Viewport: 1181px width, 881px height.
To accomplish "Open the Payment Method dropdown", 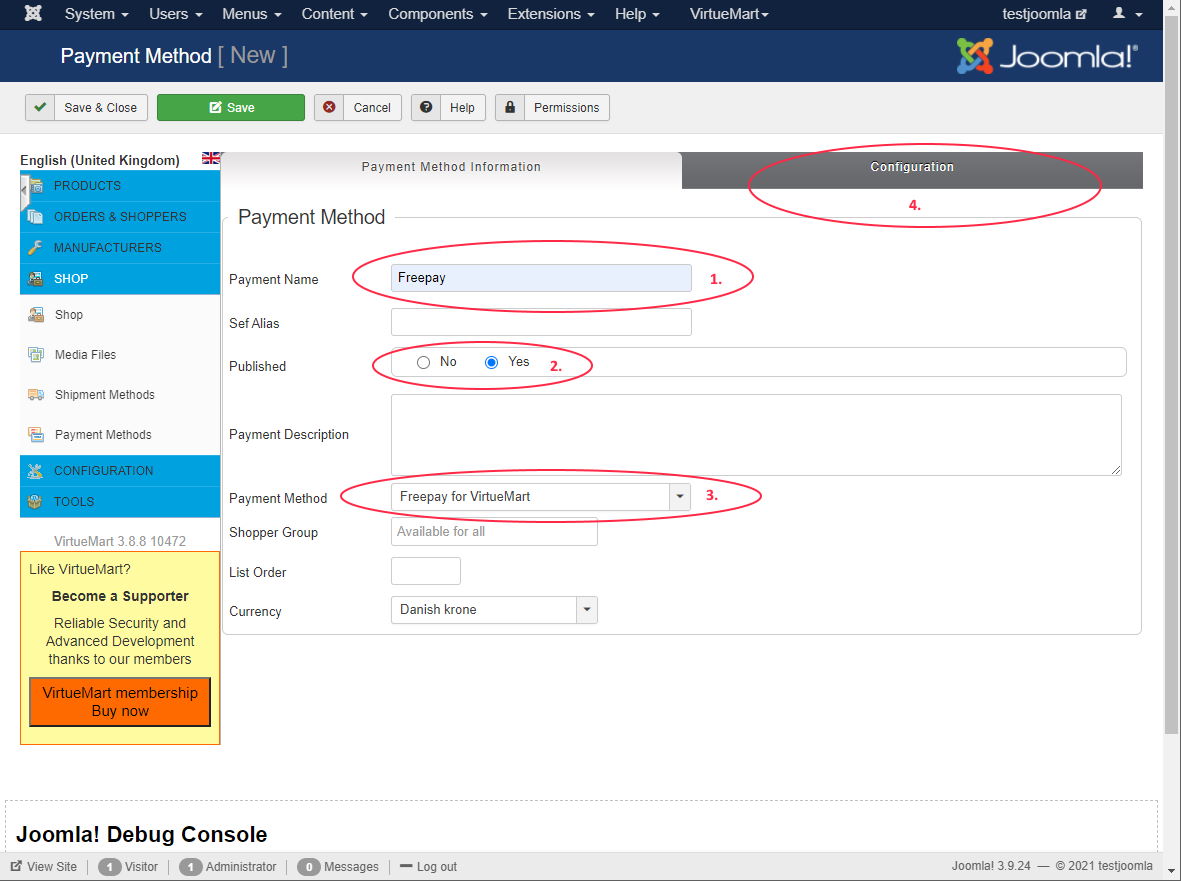I will coord(541,497).
